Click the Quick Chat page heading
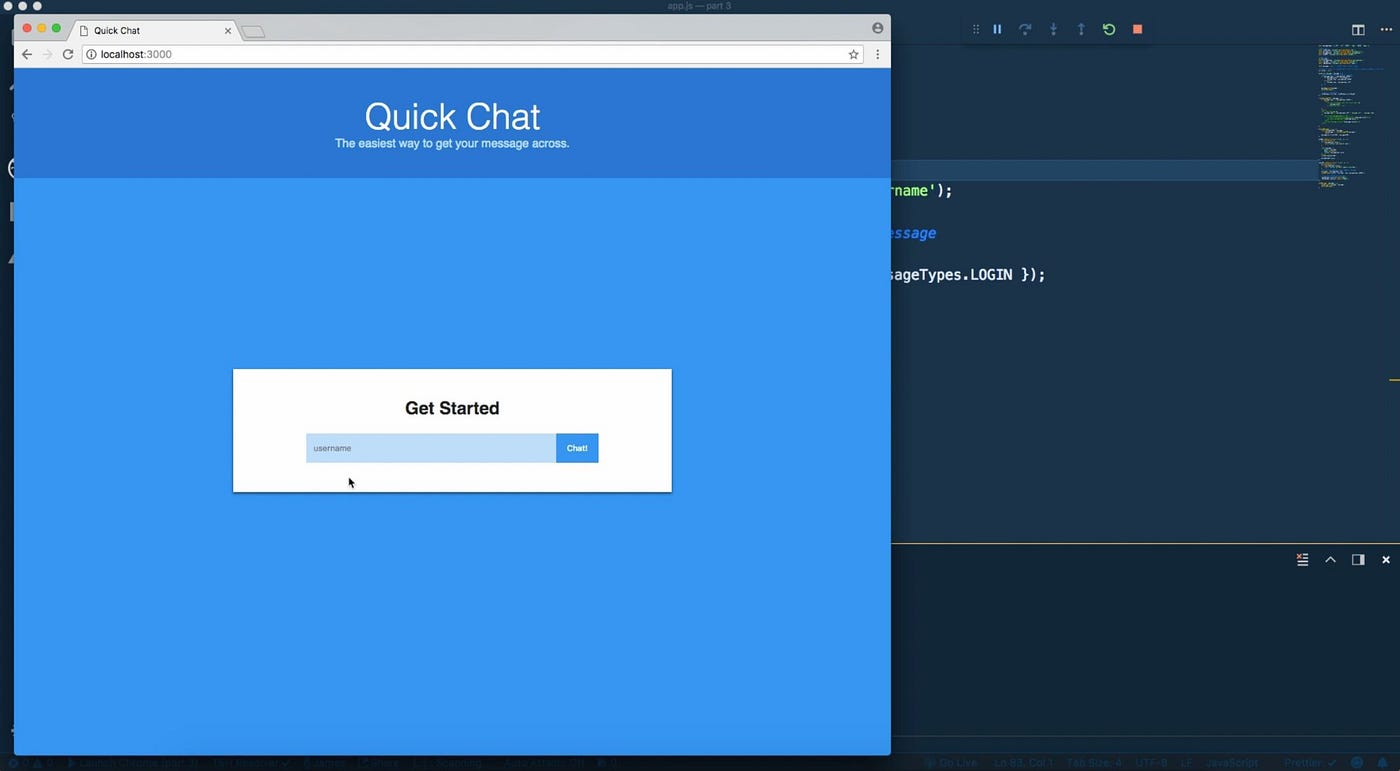Screen dimensions: 1400x771 point(452,116)
